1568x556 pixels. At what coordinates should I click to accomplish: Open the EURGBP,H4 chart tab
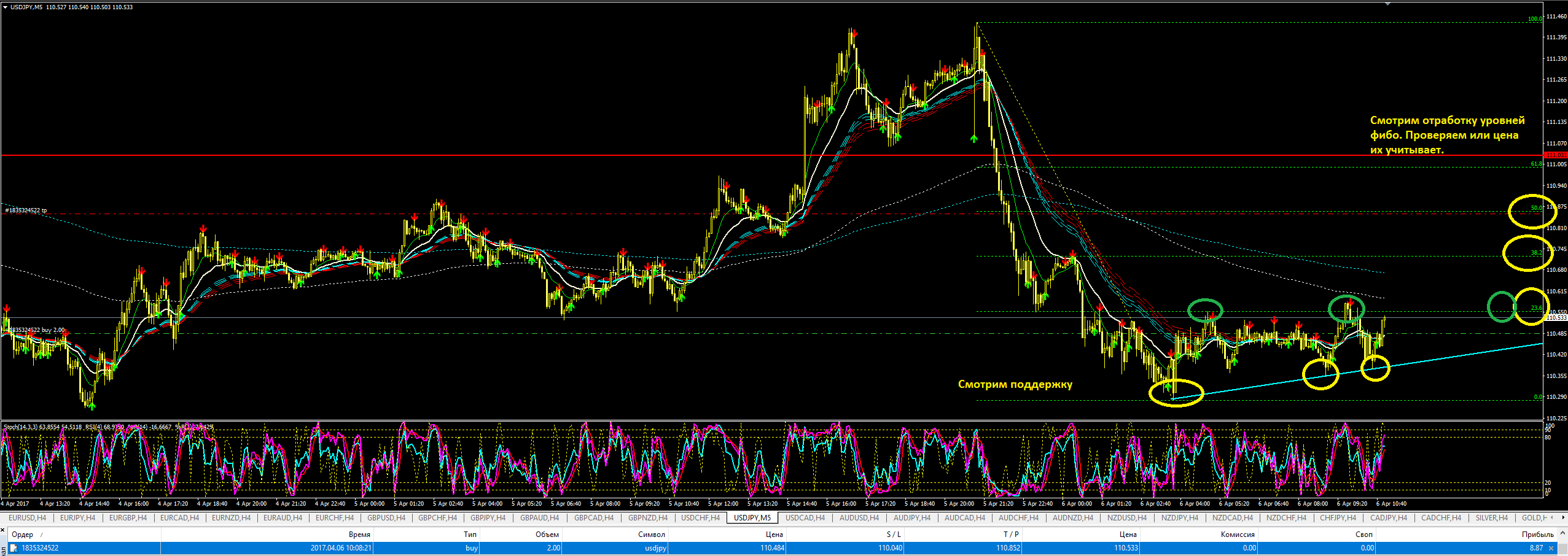point(128,518)
